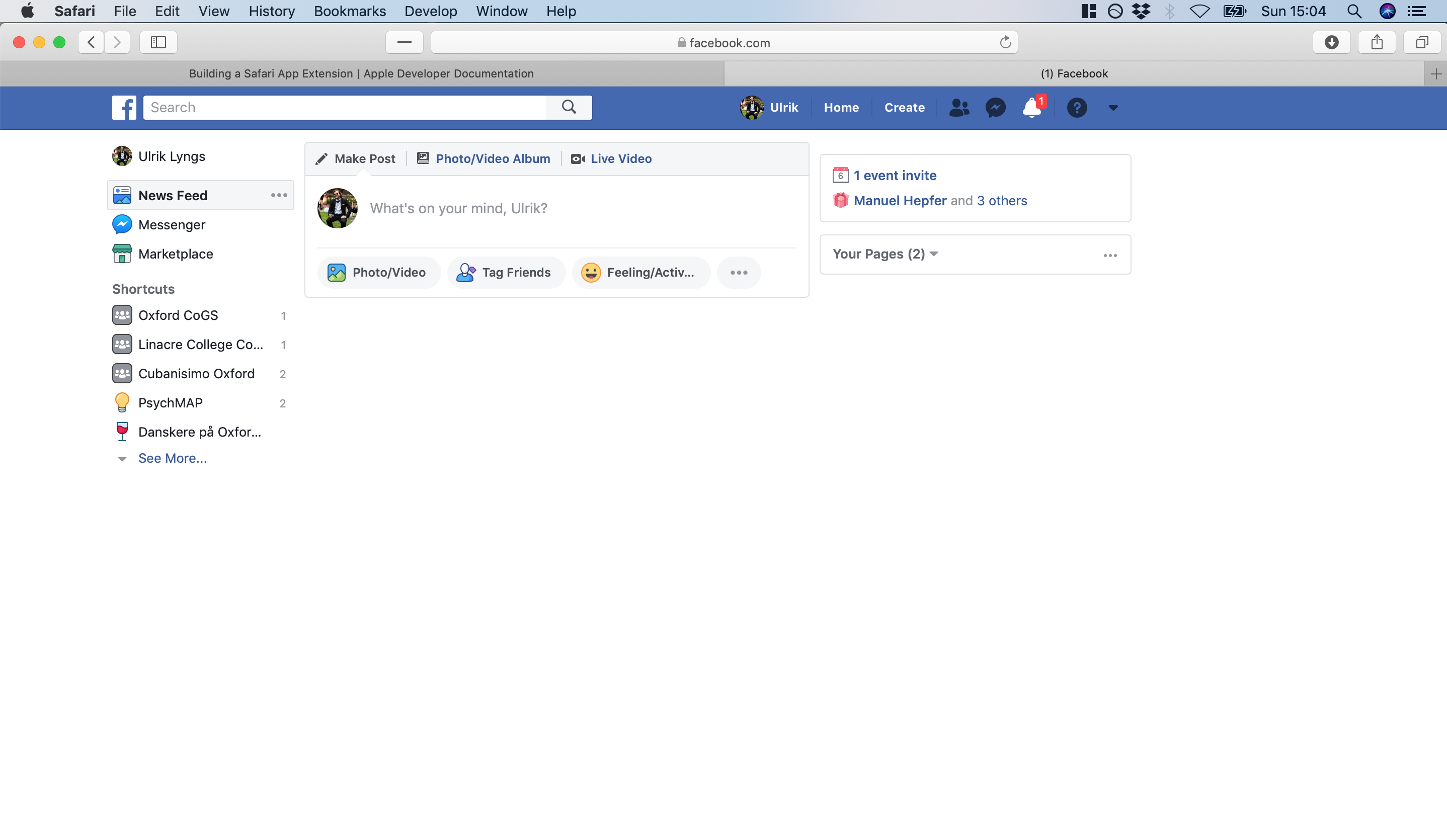Click Feeling/Activ... button
Screen dimensions: 1447x840
[x=641, y=272]
